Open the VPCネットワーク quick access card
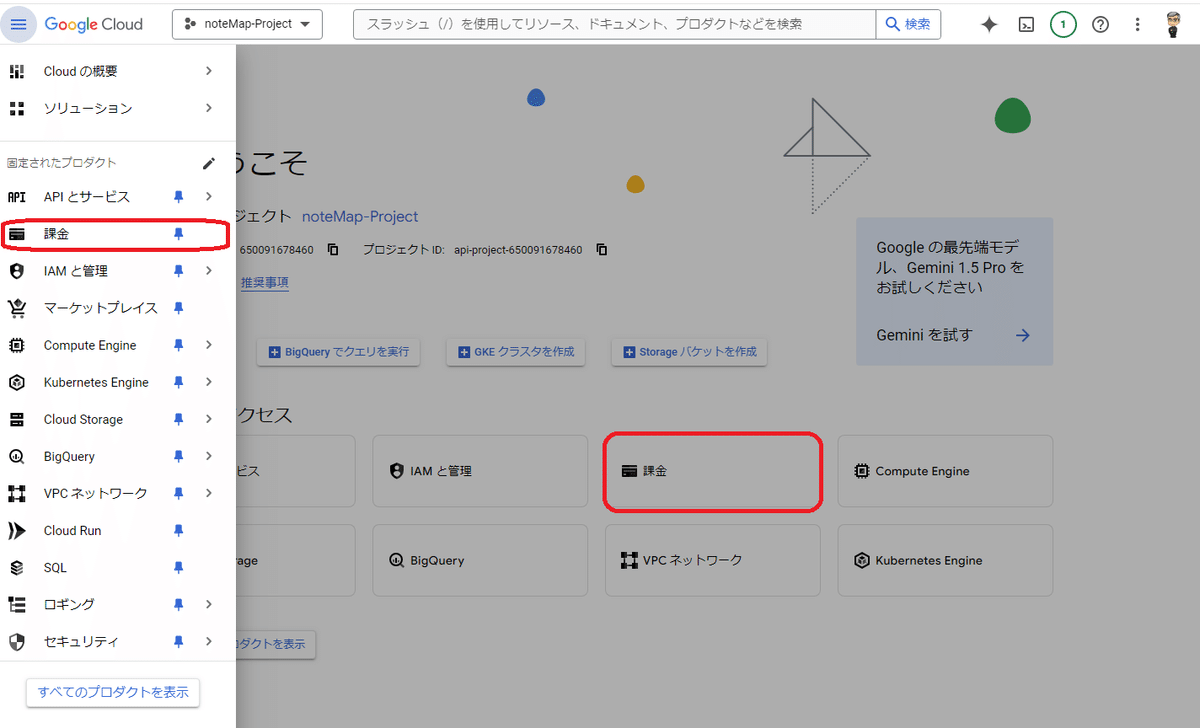The image size is (1200, 728). pyautogui.click(x=713, y=561)
